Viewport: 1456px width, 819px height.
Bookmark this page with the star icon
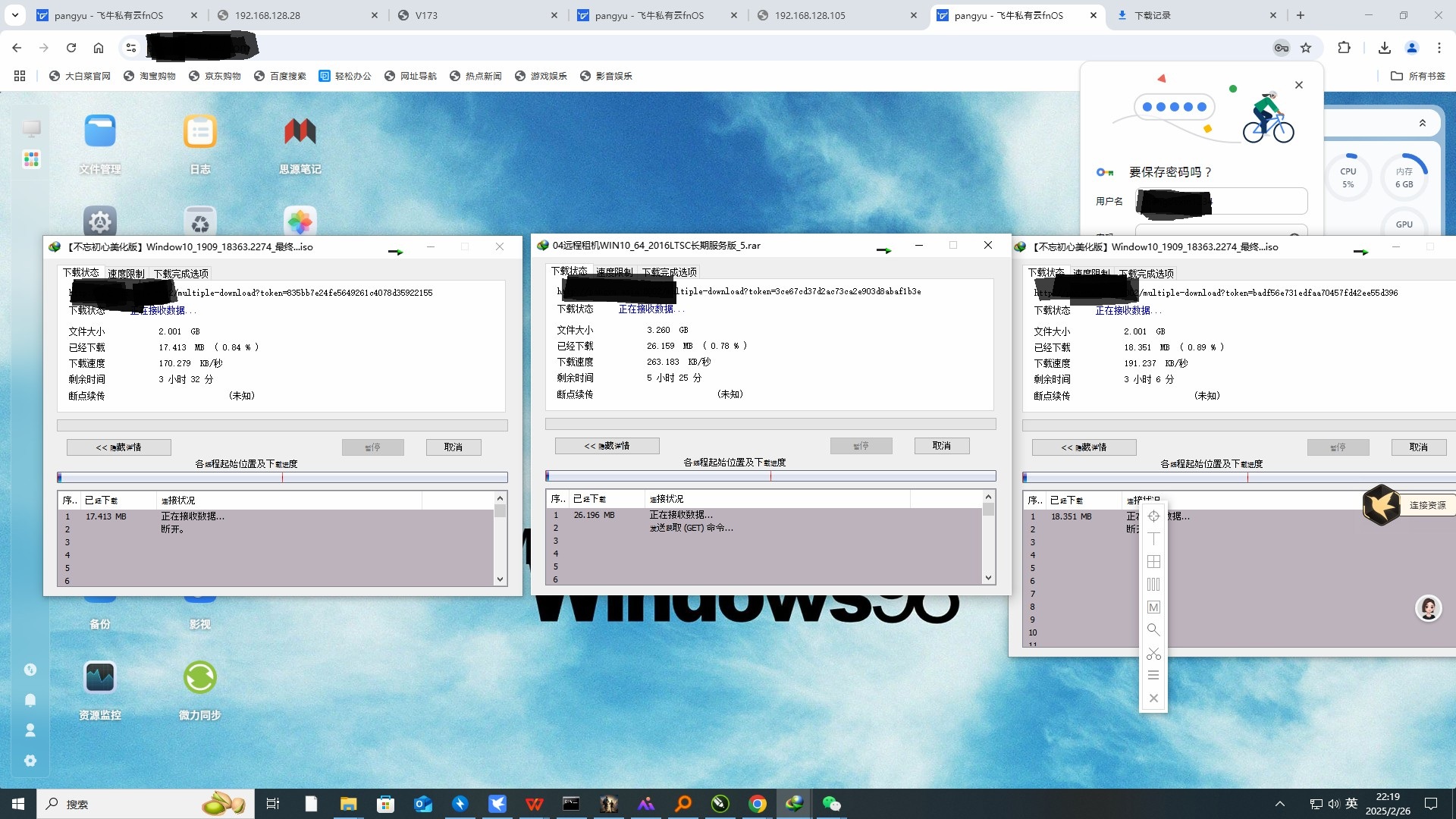tap(1306, 48)
